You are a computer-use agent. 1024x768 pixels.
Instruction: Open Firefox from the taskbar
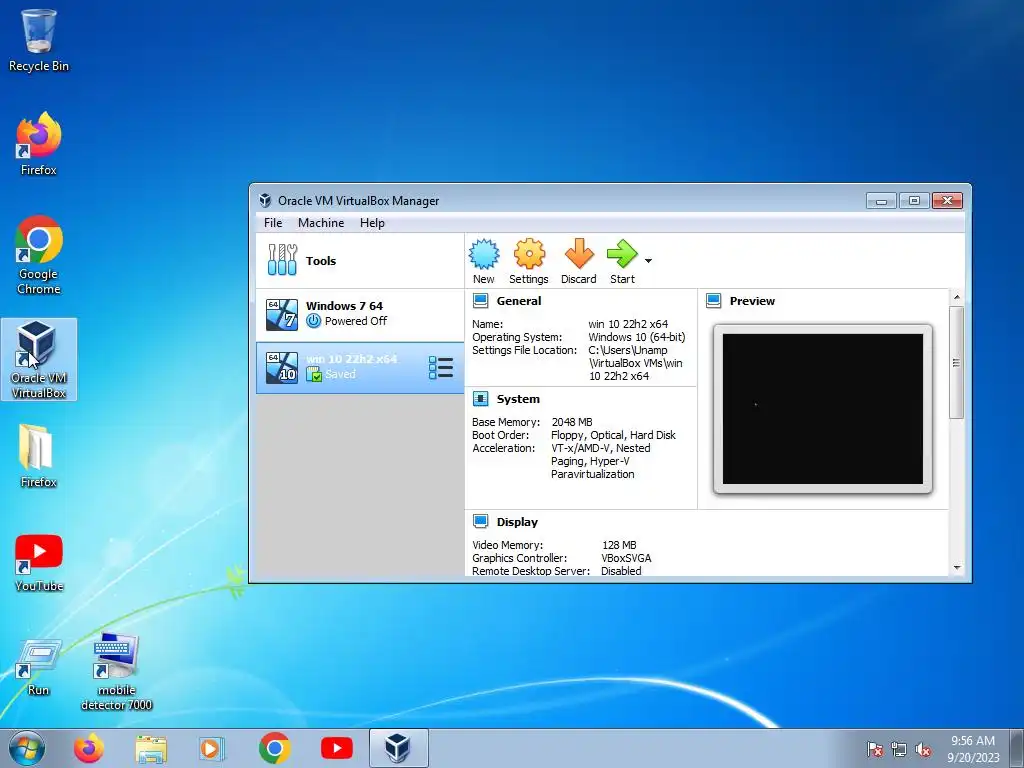click(x=89, y=748)
